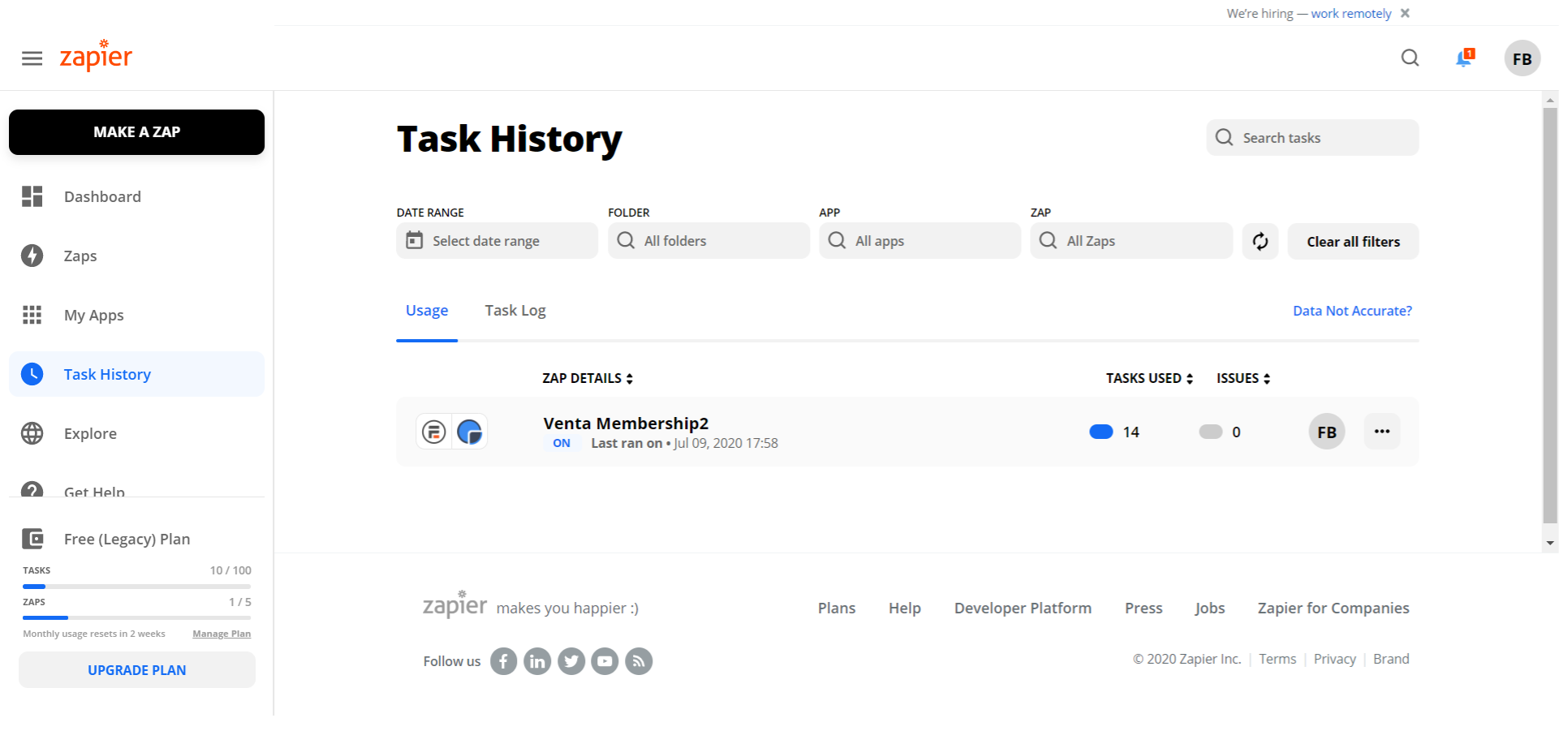The height and width of the screenshot is (731, 1568).
Task: Open the three-dot menu for Venta Membership2
Action: [x=1381, y=432]
